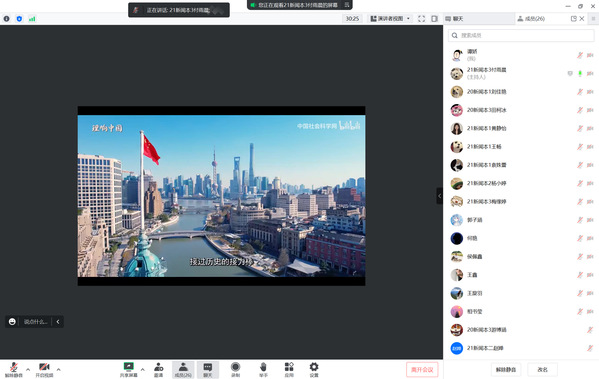
Task: Collapse the side panel with chevron handle
Action: pyautogui.click(x=440, y=196)
